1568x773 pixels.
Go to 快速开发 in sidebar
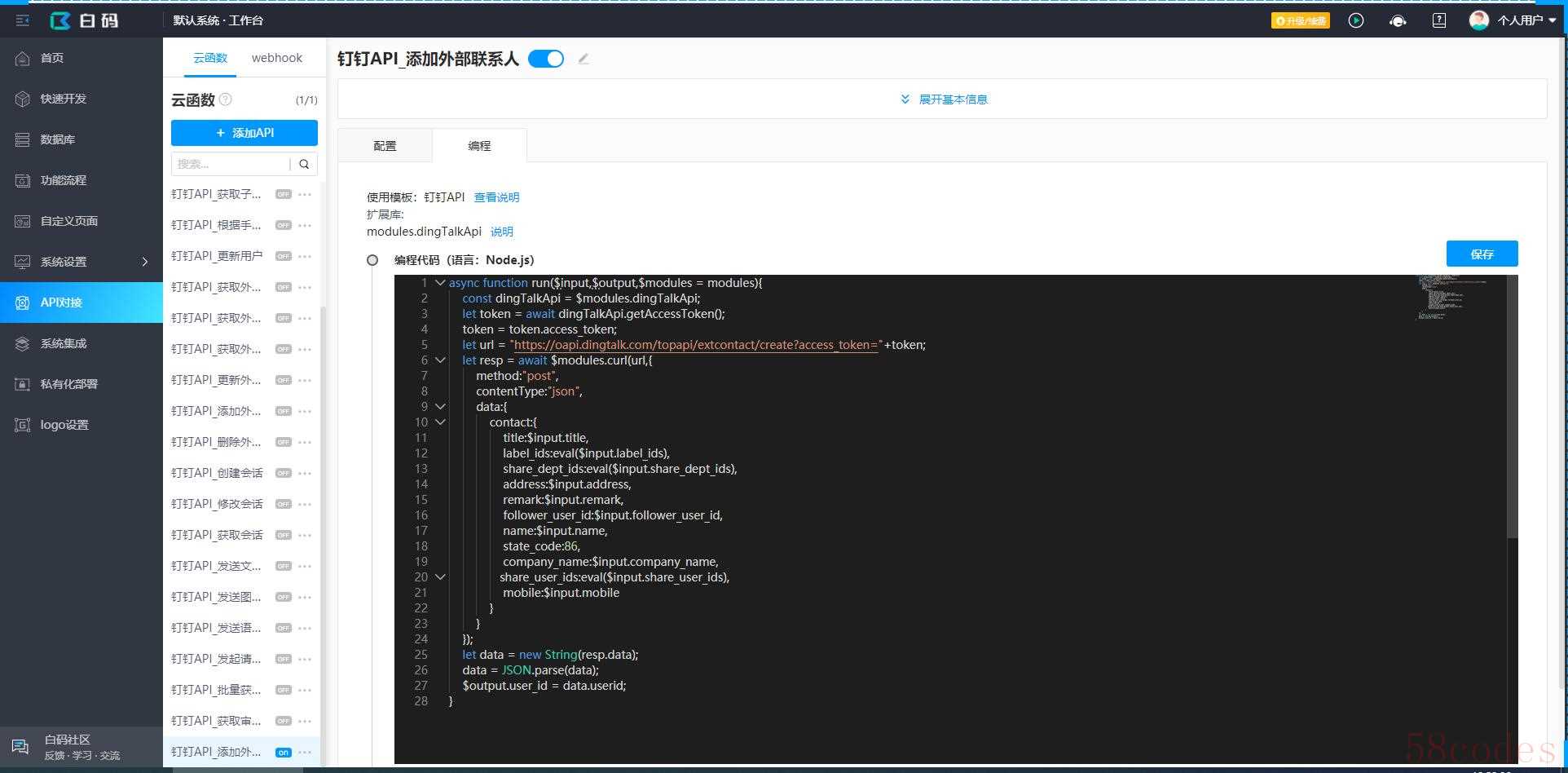tap(81, 99)
